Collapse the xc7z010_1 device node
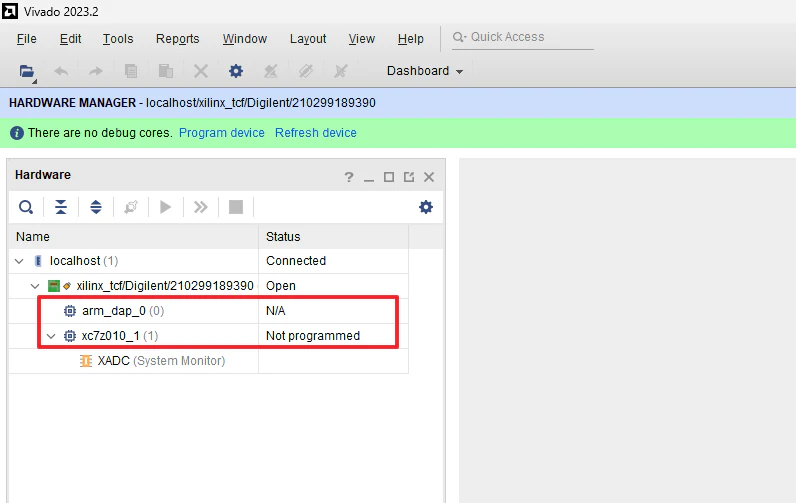Viewport: 796px width, 503px height. click(51, 336)
